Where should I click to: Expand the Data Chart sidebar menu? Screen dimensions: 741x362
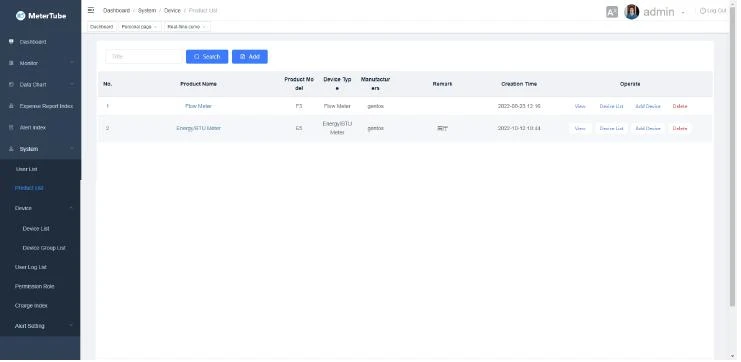(x=72, y=84)
